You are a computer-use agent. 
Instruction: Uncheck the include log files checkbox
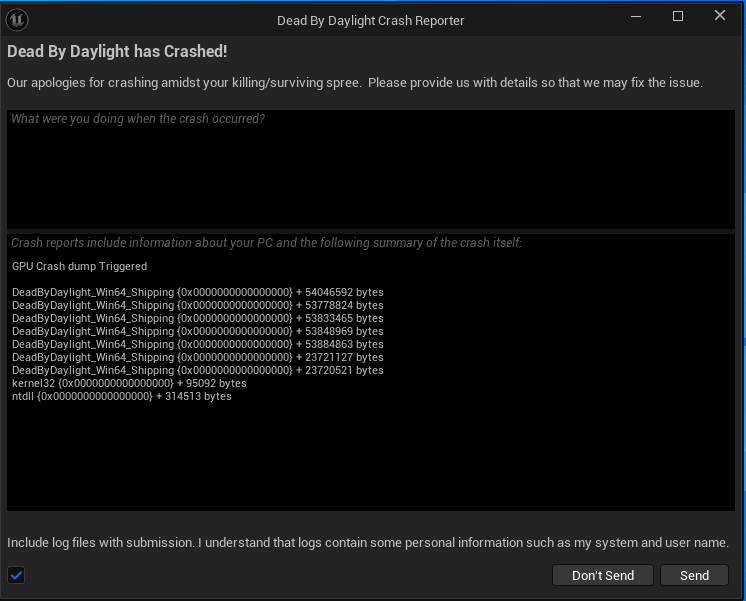(16, 575)
